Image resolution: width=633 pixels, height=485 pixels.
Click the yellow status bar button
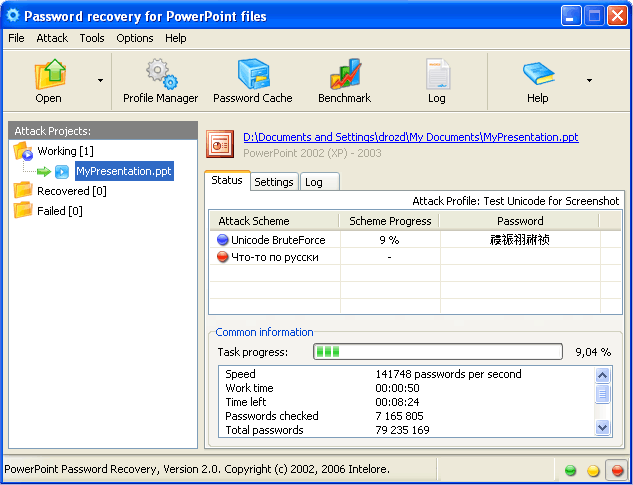click(x=593, y=470)
